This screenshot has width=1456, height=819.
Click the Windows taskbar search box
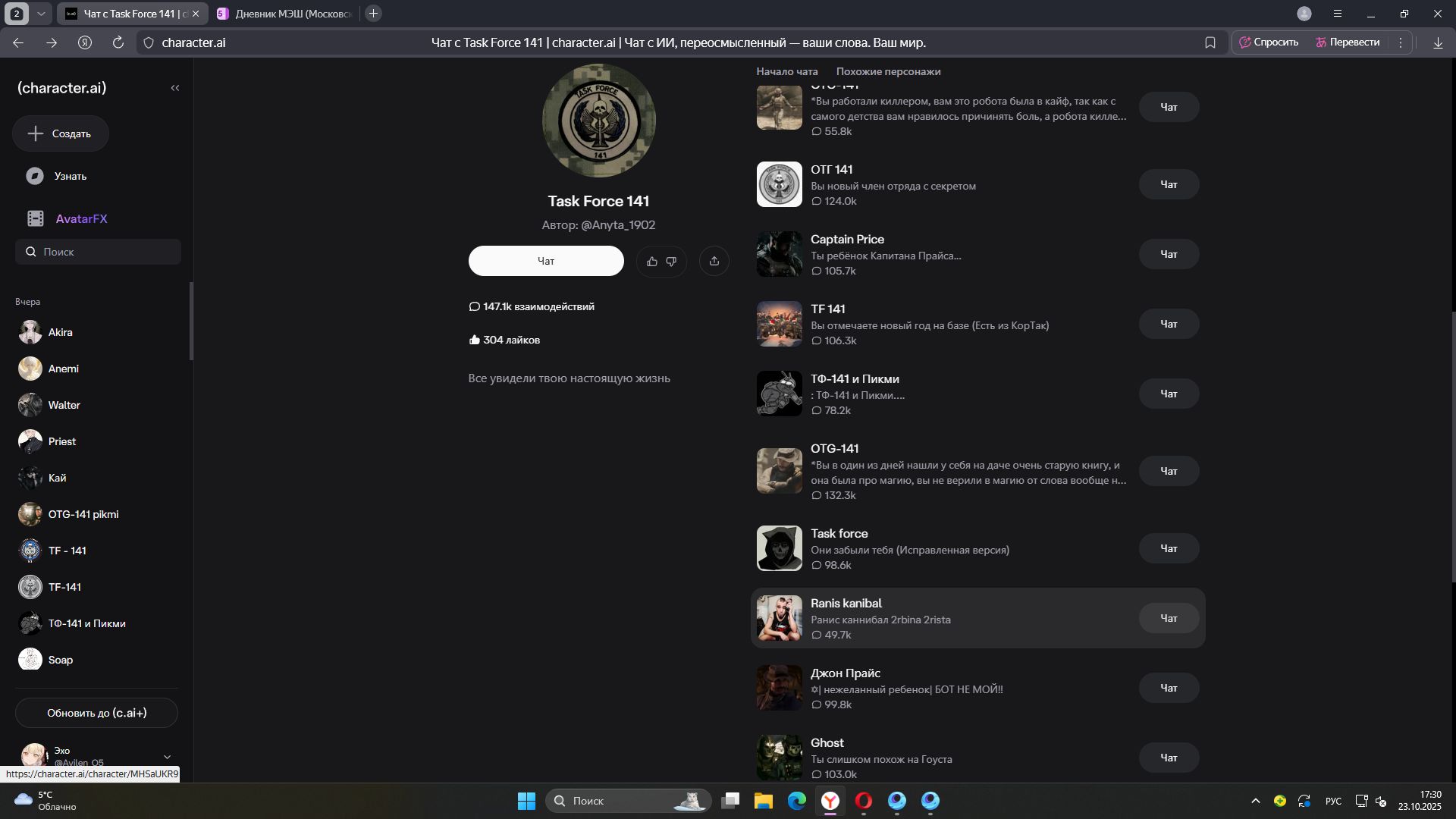629,801
